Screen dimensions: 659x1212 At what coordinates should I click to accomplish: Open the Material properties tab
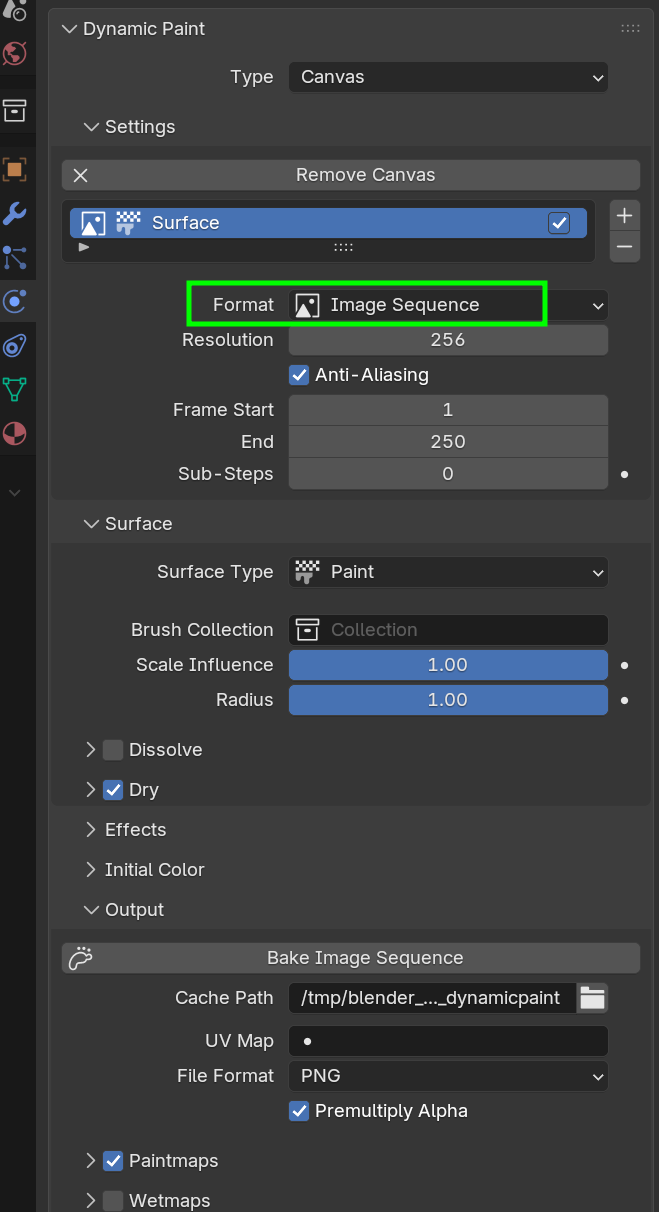coord(15,434)
